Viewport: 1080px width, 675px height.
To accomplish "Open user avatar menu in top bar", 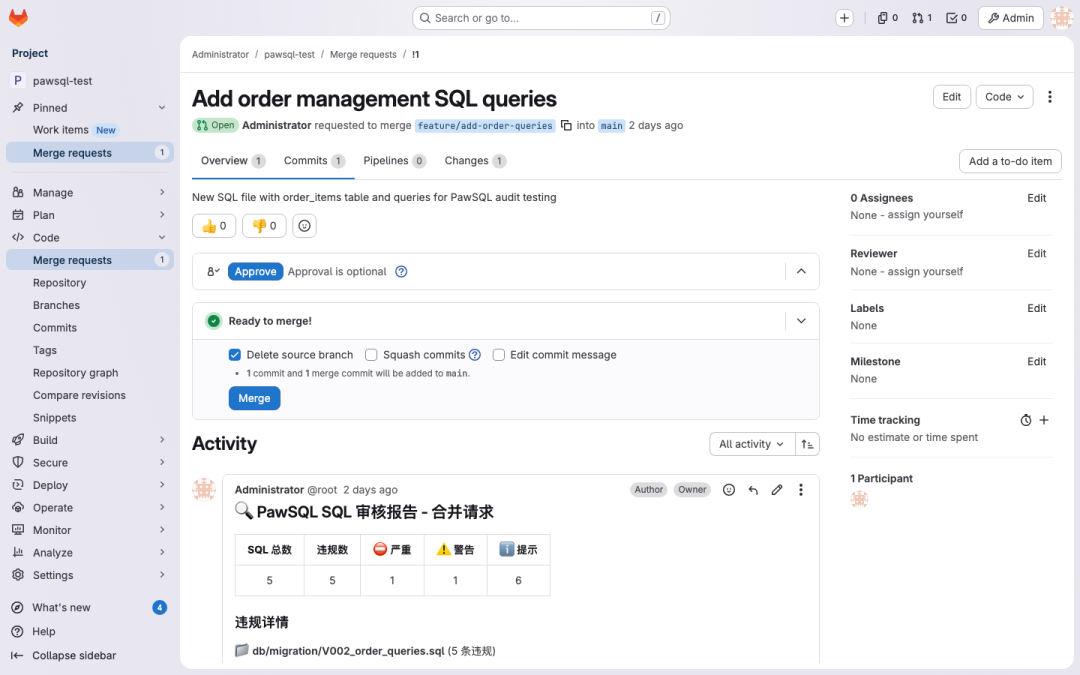I will 1061,18.
